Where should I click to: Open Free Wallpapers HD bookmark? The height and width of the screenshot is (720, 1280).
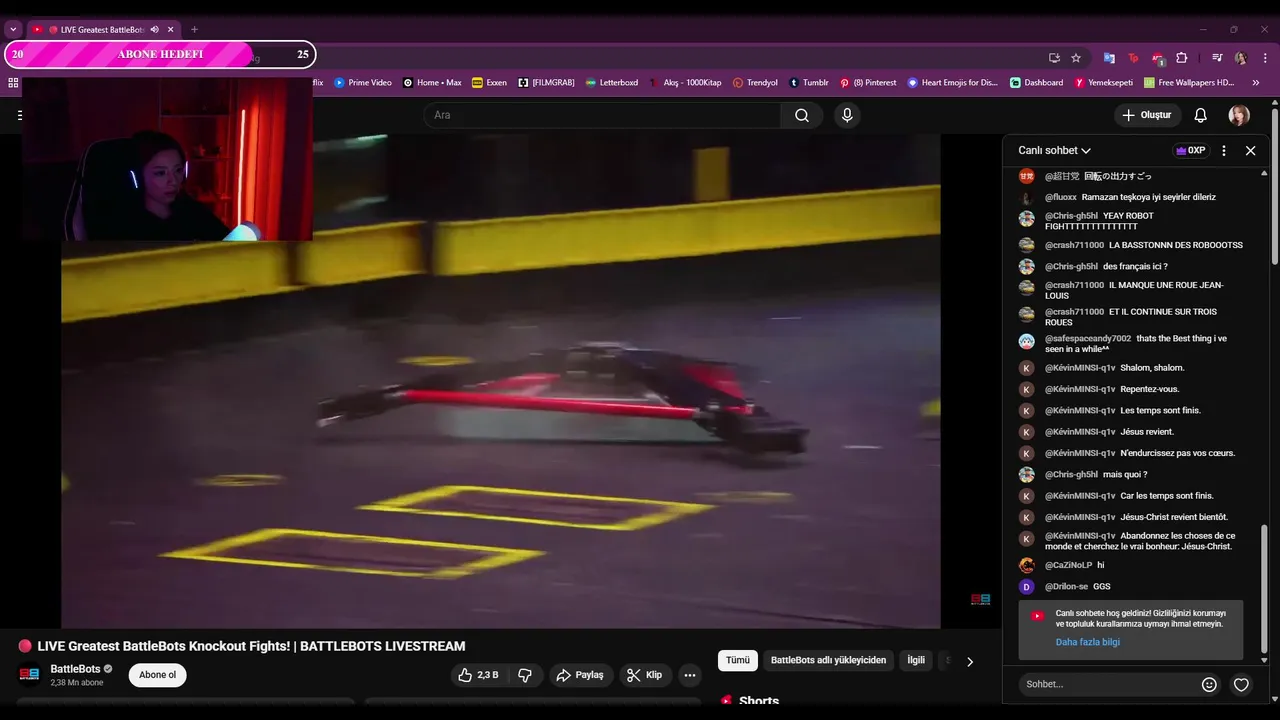pos(1189,83)
